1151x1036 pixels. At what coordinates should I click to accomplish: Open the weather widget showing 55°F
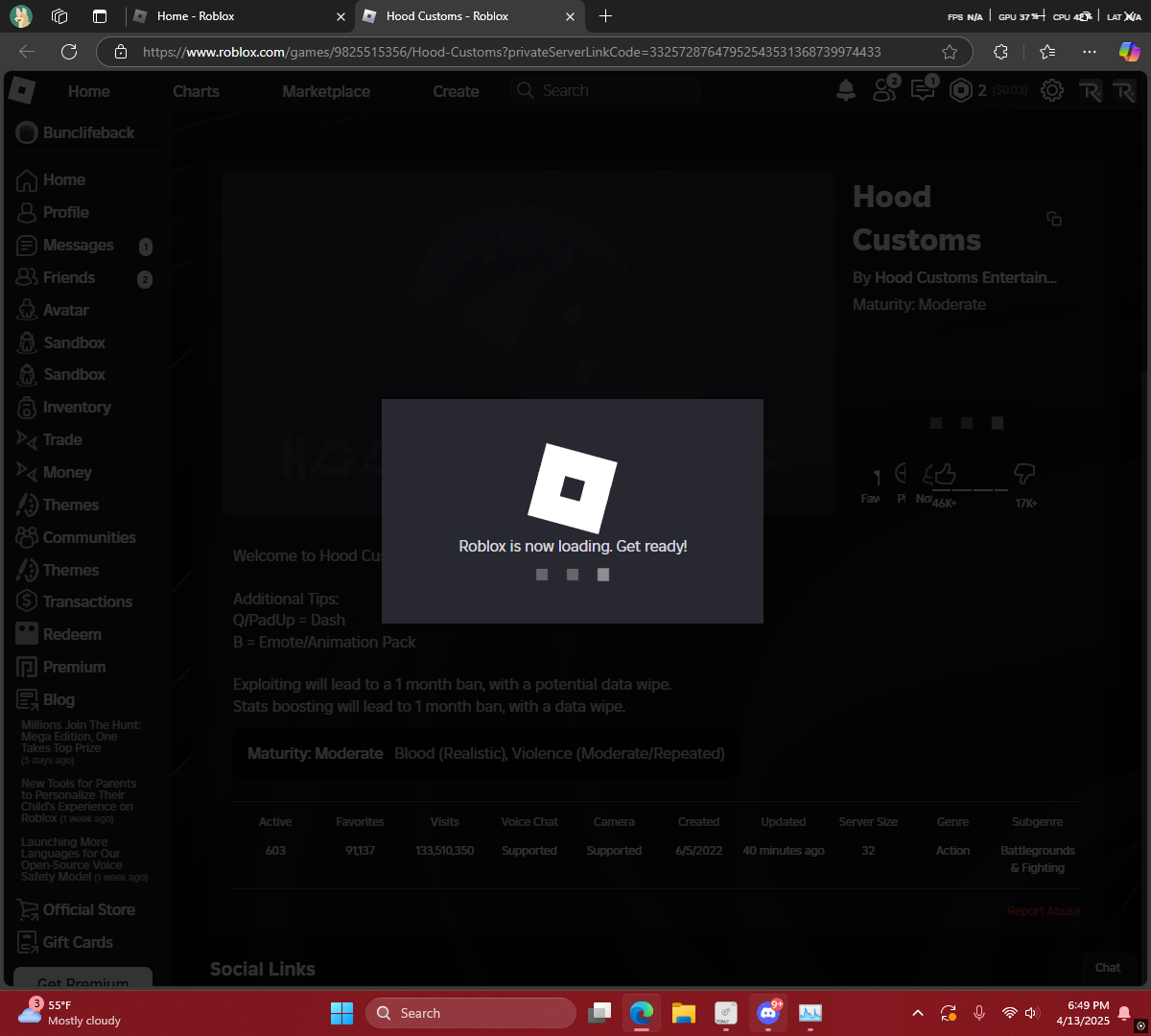69,1013
